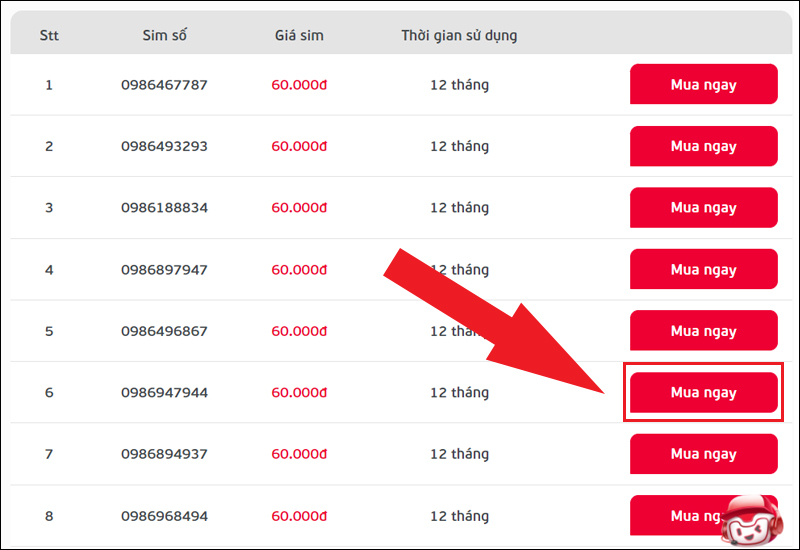The height and width of the screenshot is (550, 800).
Task: Click on SIM number 0986947944
Action: 164,393
